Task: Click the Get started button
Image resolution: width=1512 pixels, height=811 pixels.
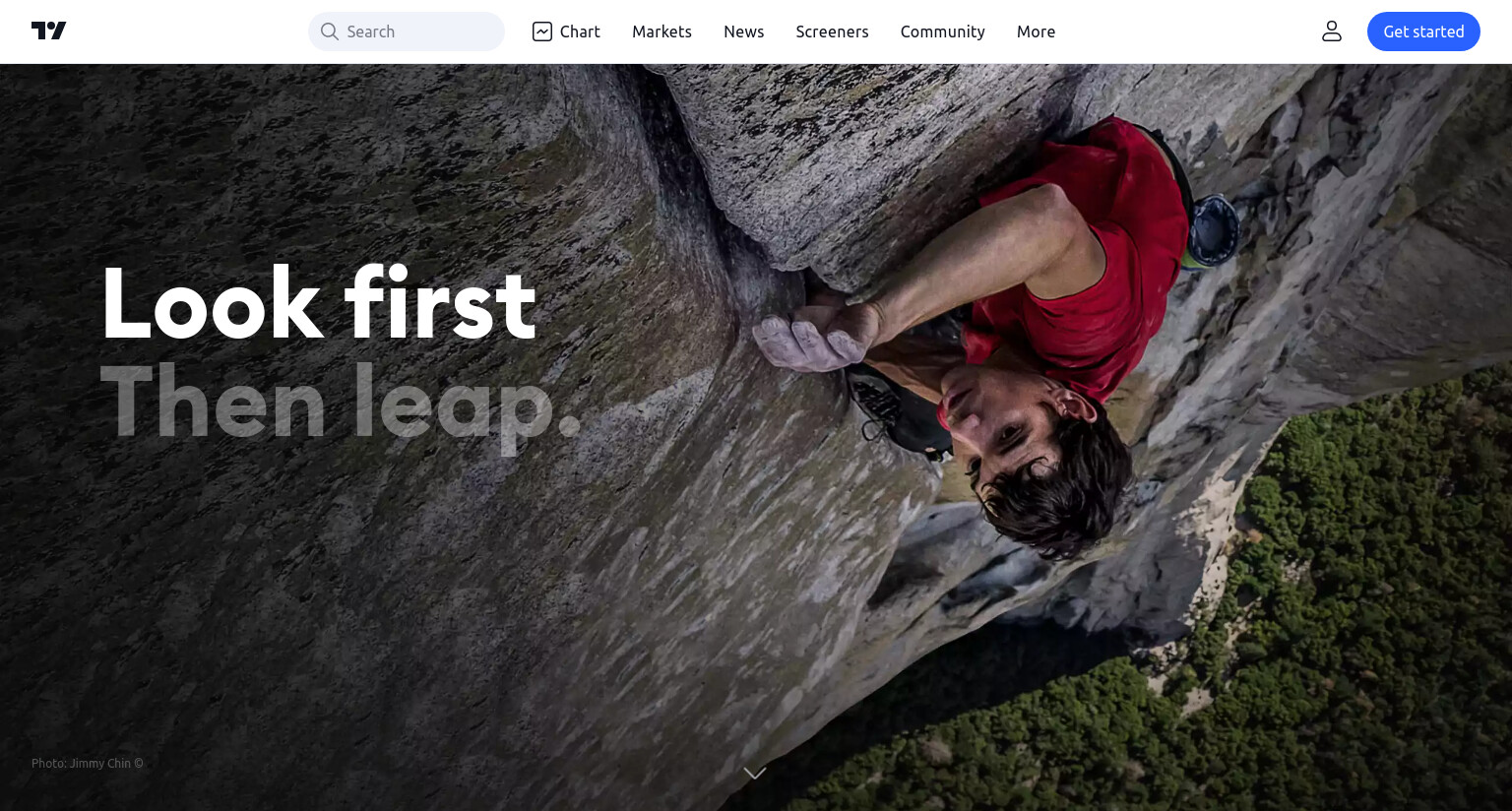Action: [x=1423, y=31]
